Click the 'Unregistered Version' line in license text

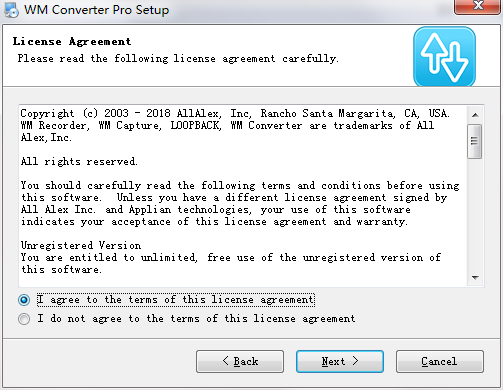81,246
